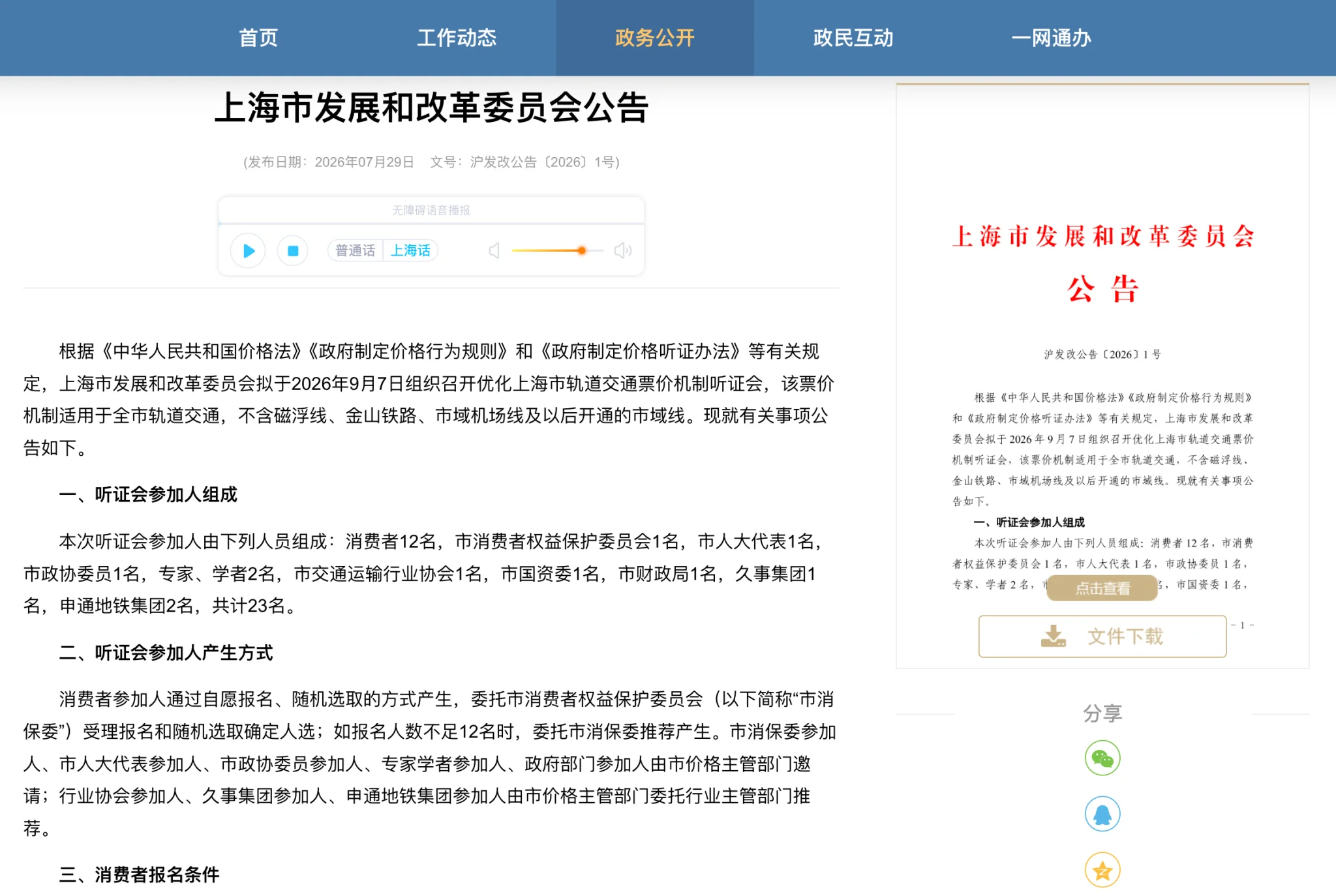Share the page to QQ
1336x896 pixels.
tap(1102, 814)
